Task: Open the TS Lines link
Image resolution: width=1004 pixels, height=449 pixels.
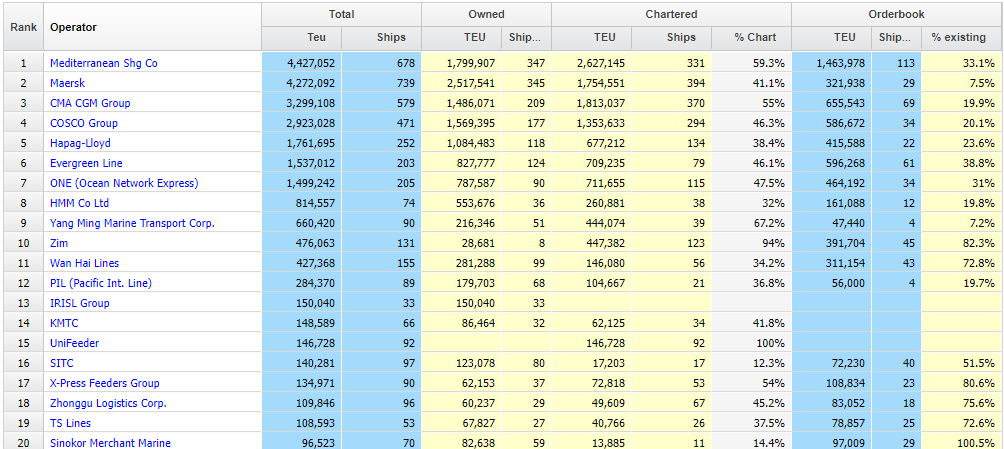Action: 70,423
